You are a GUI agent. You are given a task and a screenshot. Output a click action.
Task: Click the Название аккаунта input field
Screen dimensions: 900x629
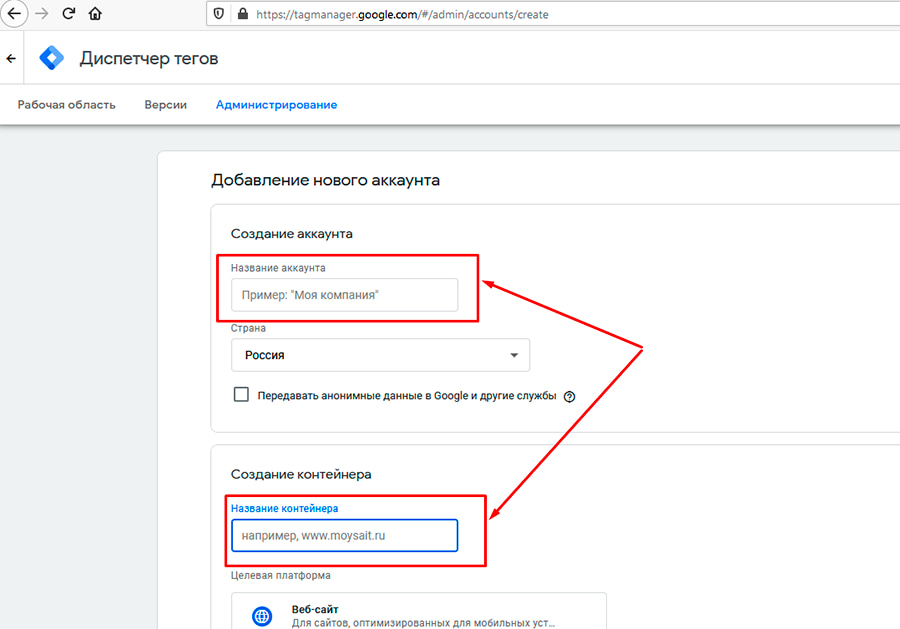[x=344, y=294]
